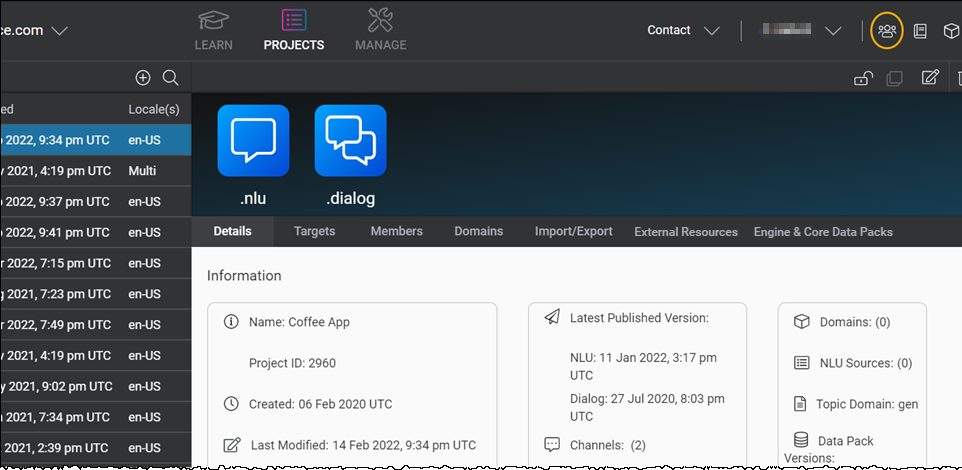Switch to the Members tab

click(396, 231)
